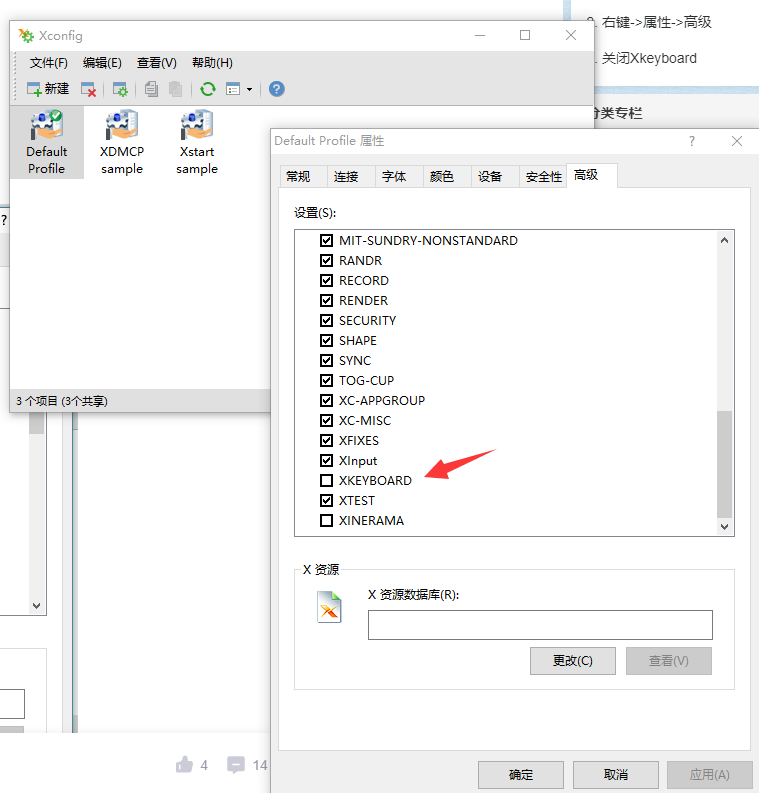The height and width of the screenshot is (793, 759).
Task: Click the settings list scrollbar thumb
Action: (x=724, y=464)
